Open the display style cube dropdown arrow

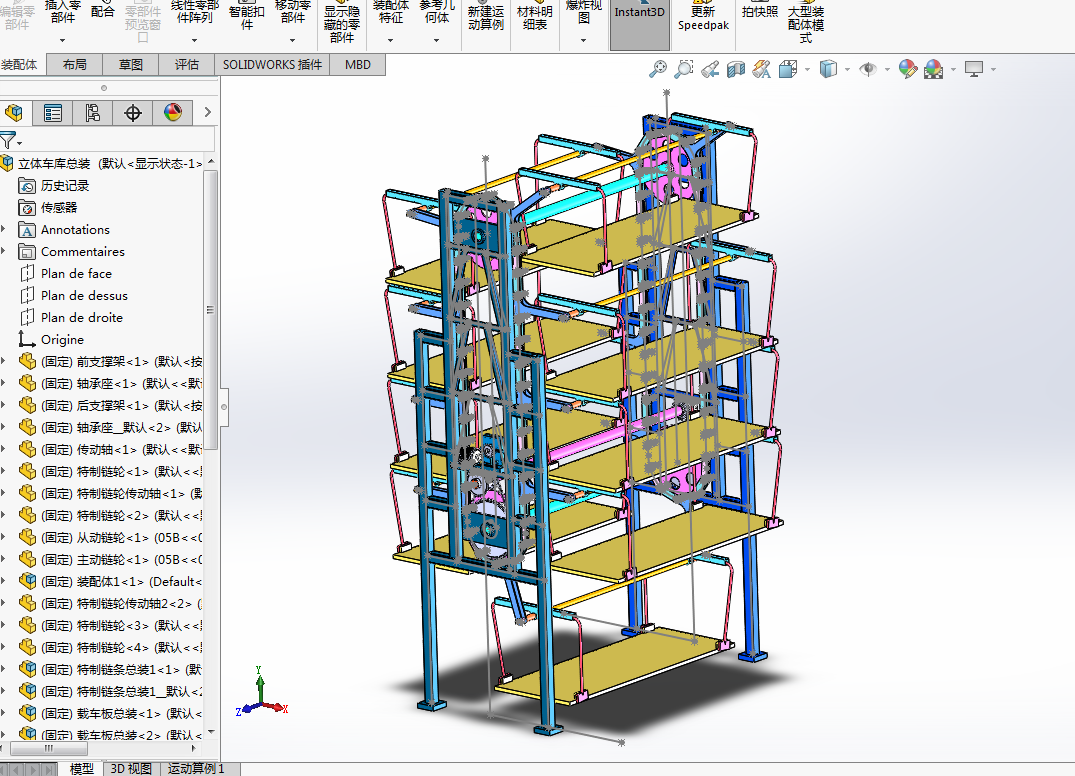click(848, 69)
